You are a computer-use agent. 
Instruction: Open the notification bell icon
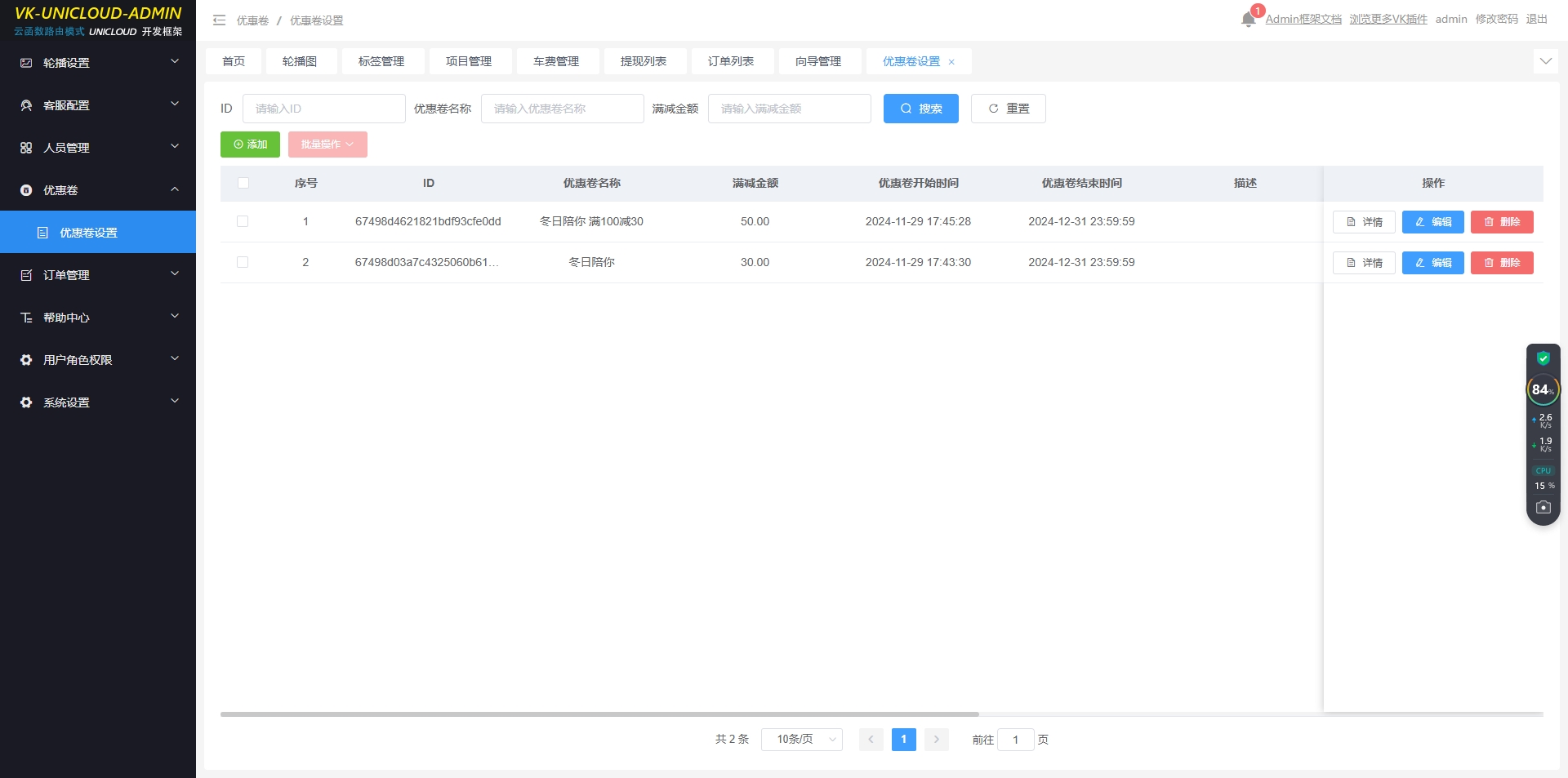tap(1248, 20)
